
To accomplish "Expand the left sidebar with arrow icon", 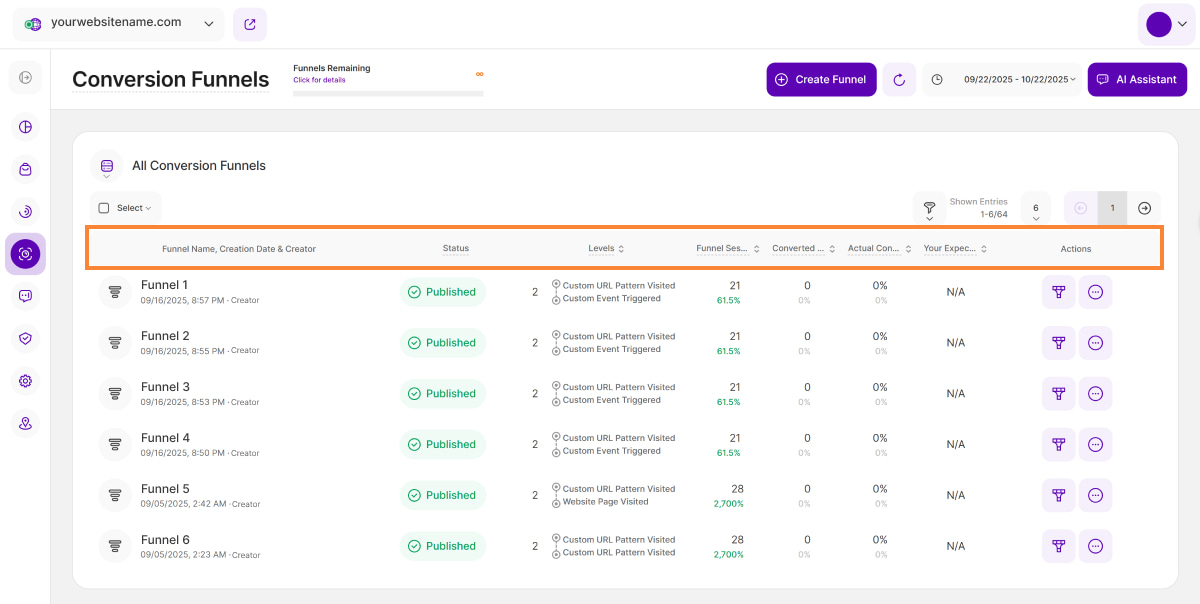I will [x=25, y=78].
